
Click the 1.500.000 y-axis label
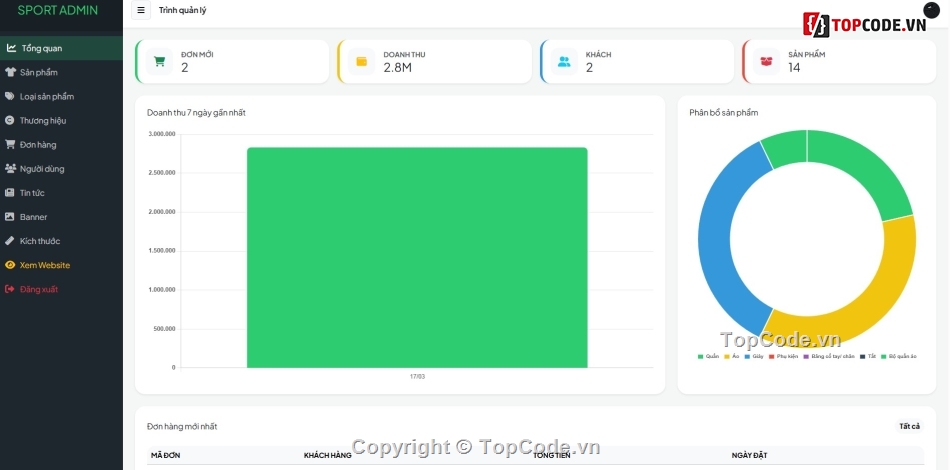tap(162, 251)
